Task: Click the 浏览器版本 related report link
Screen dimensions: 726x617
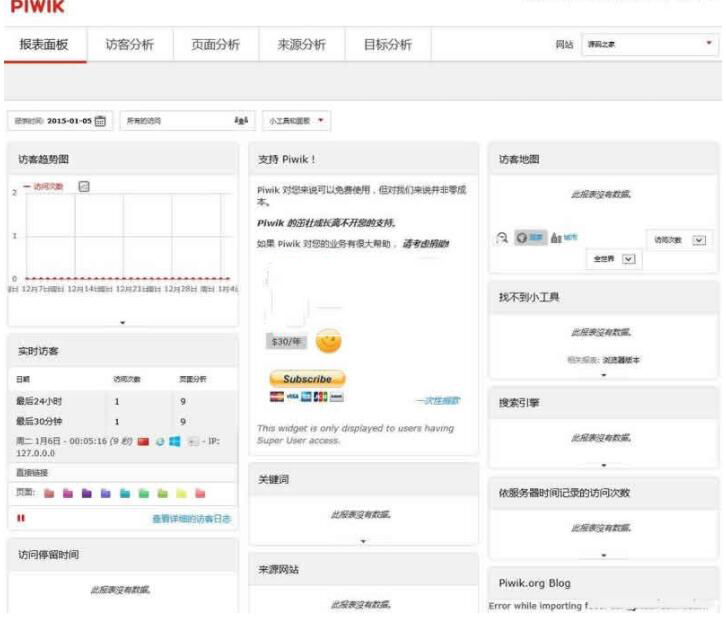Action: pos(620,360)
